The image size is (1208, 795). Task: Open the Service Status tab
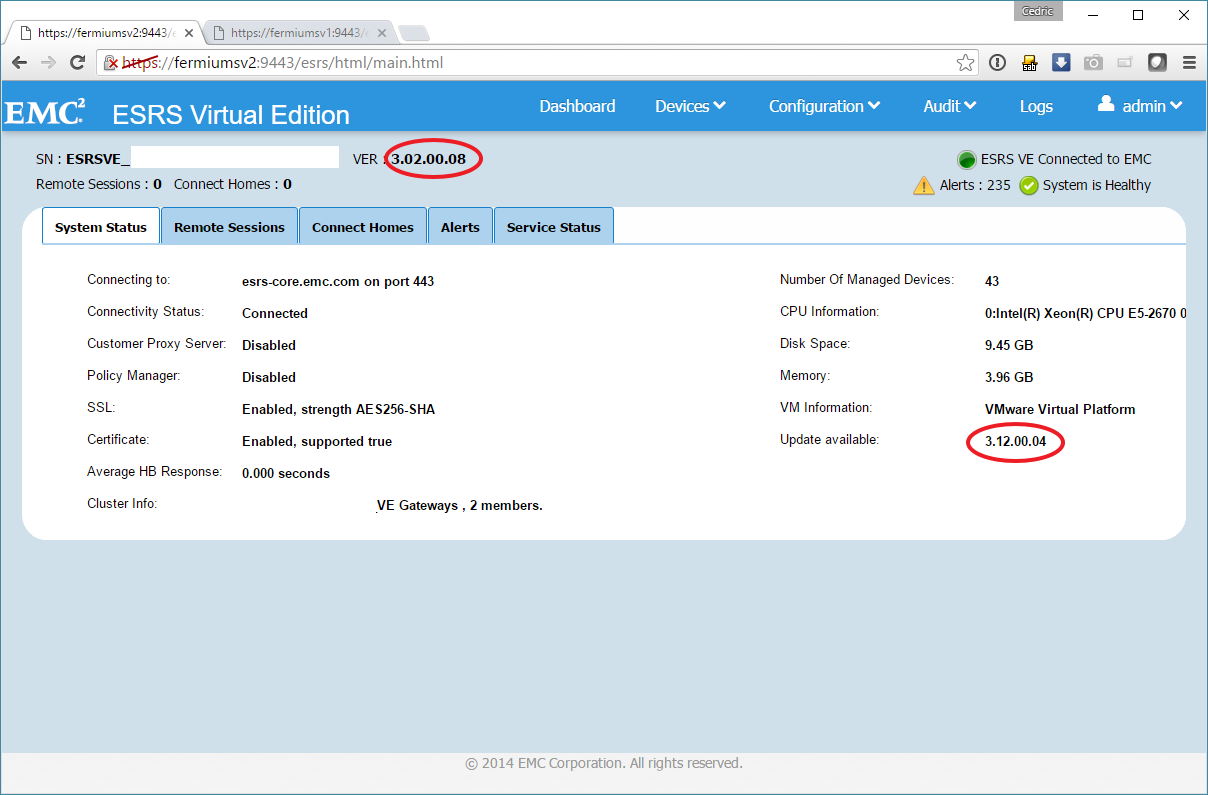553,227
